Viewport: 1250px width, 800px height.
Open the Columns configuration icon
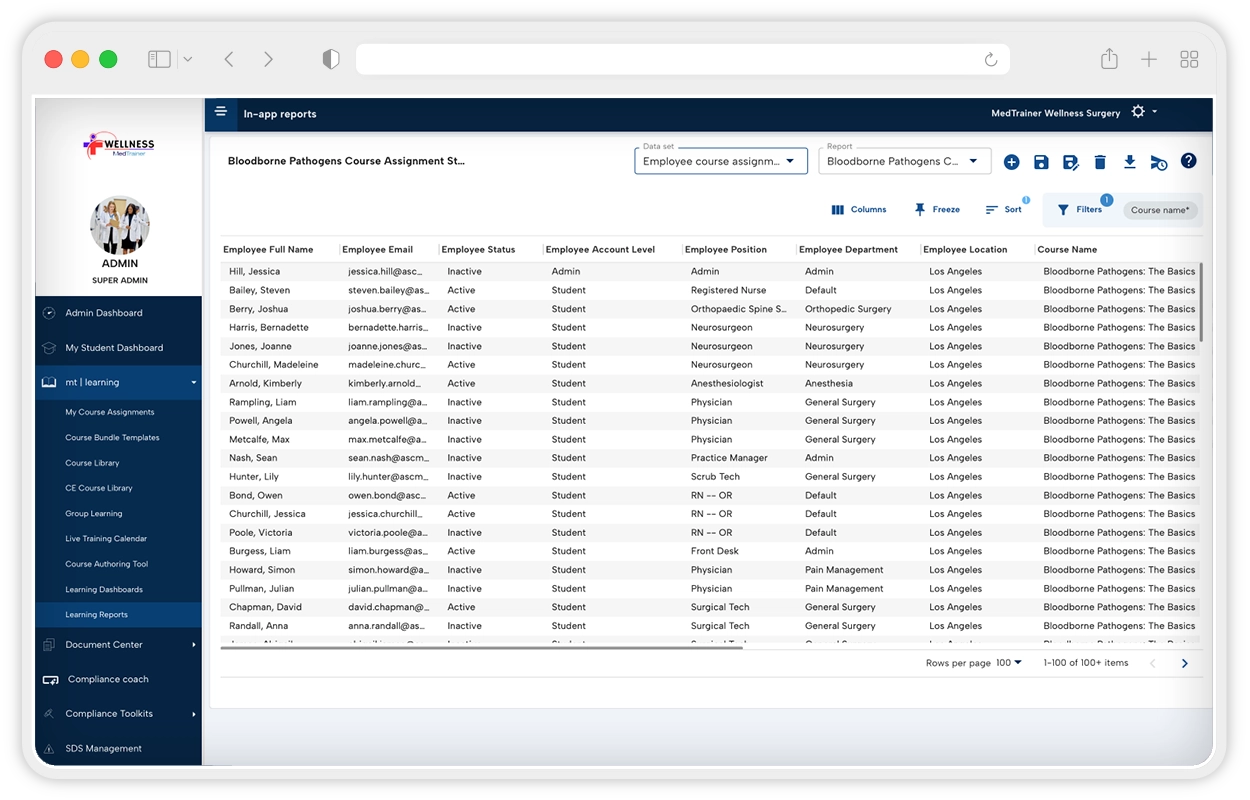point(858,210)
